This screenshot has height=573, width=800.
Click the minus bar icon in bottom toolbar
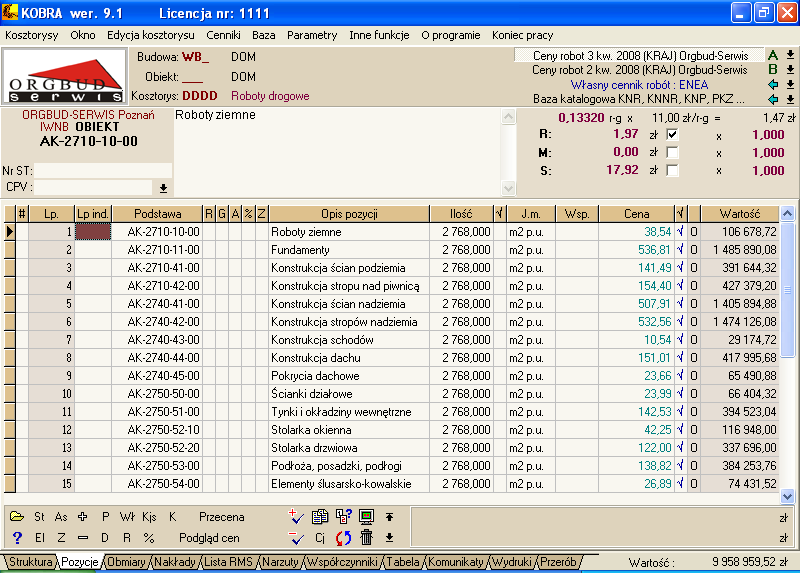tap(83, 538)
